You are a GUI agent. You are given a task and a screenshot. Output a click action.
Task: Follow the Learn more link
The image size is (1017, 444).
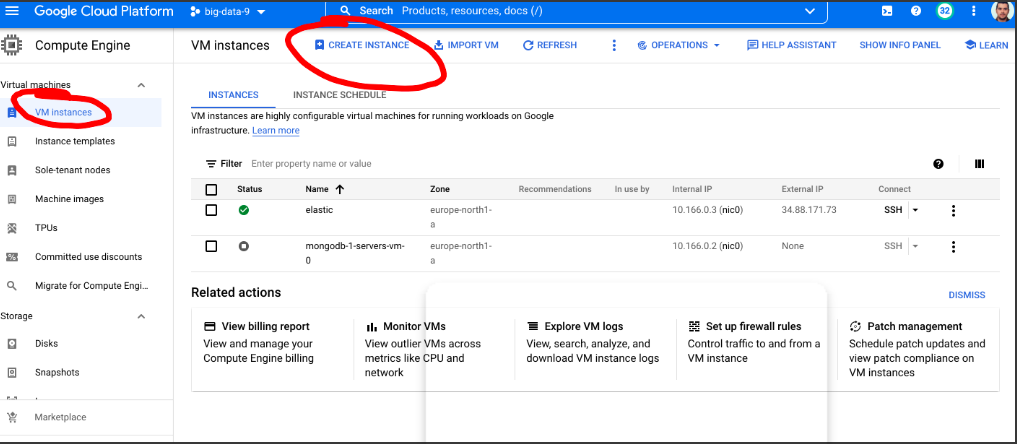coord(276,130)
